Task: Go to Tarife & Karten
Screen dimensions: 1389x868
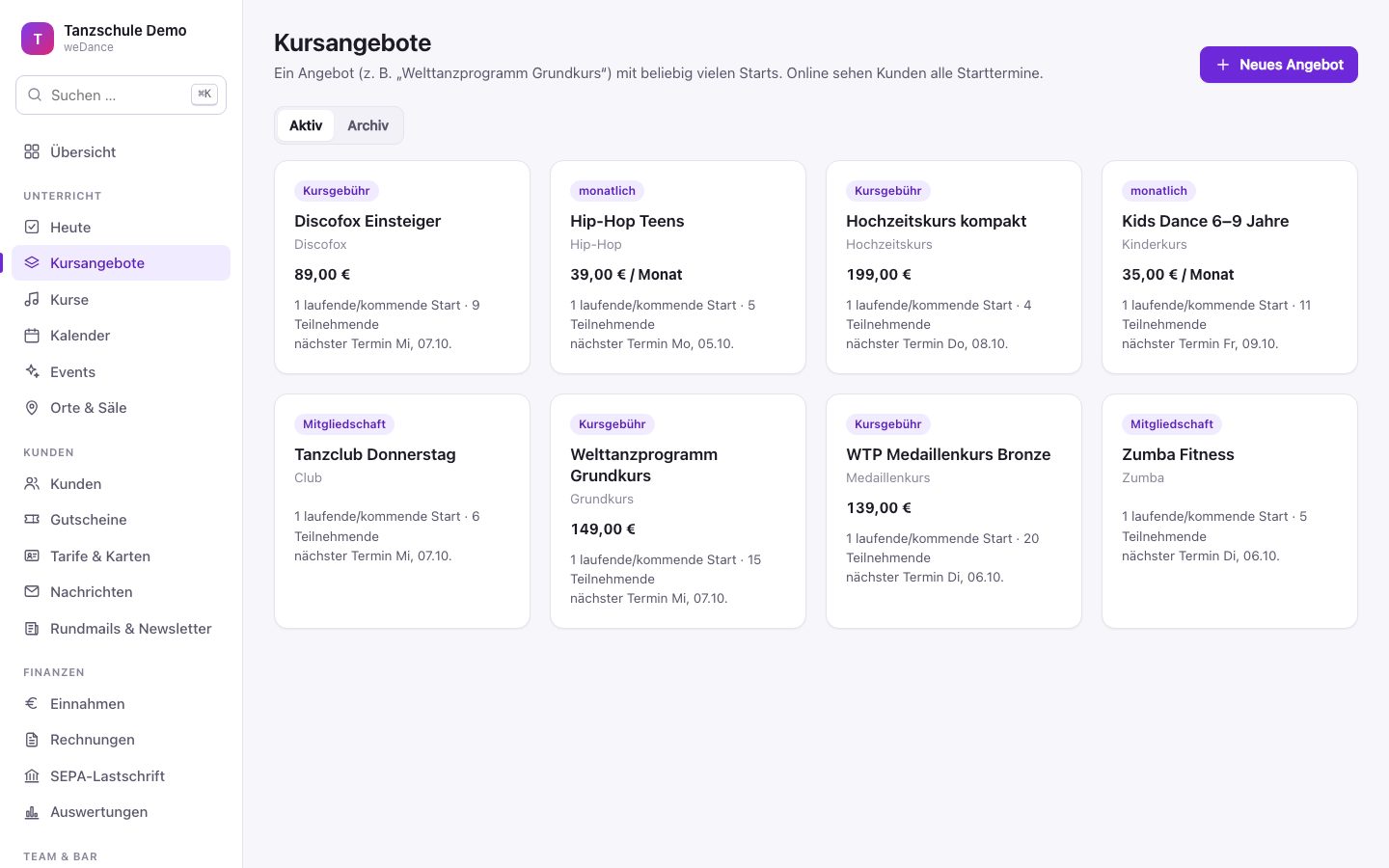Action: point(121,556)
